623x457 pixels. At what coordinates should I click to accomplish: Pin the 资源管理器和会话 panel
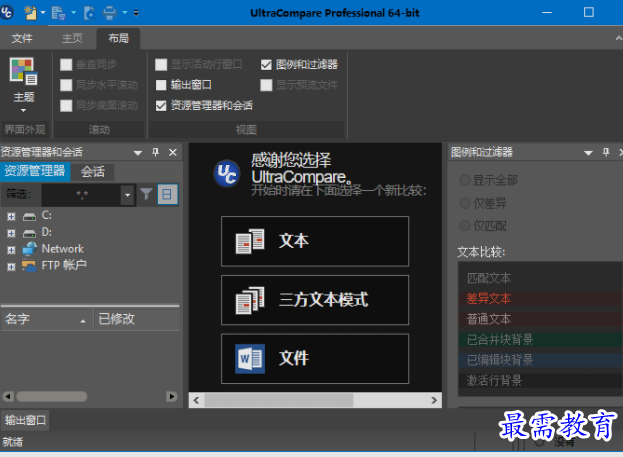click(x=155, y=152)
